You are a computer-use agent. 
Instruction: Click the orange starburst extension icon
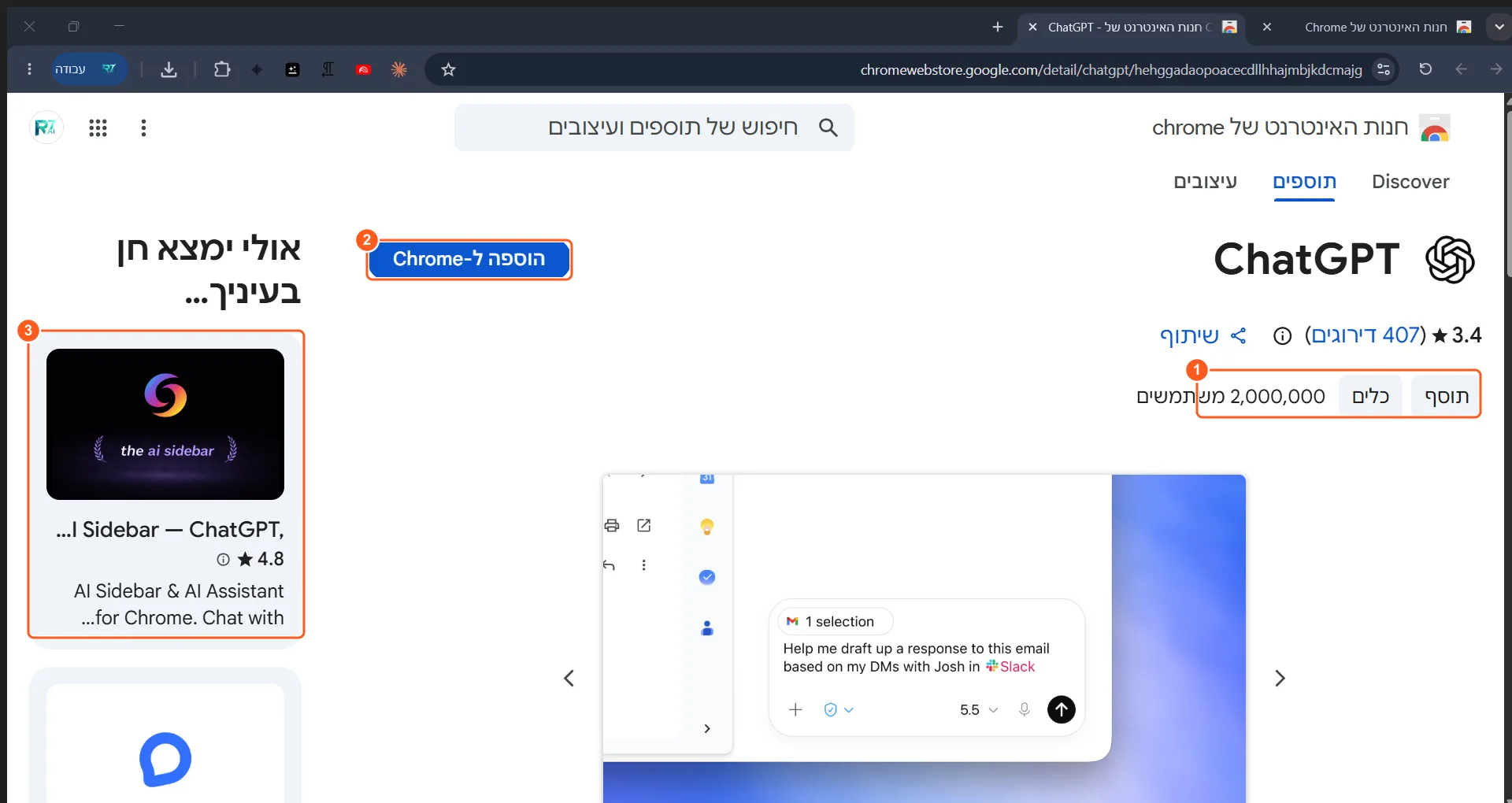pos(399,69)
